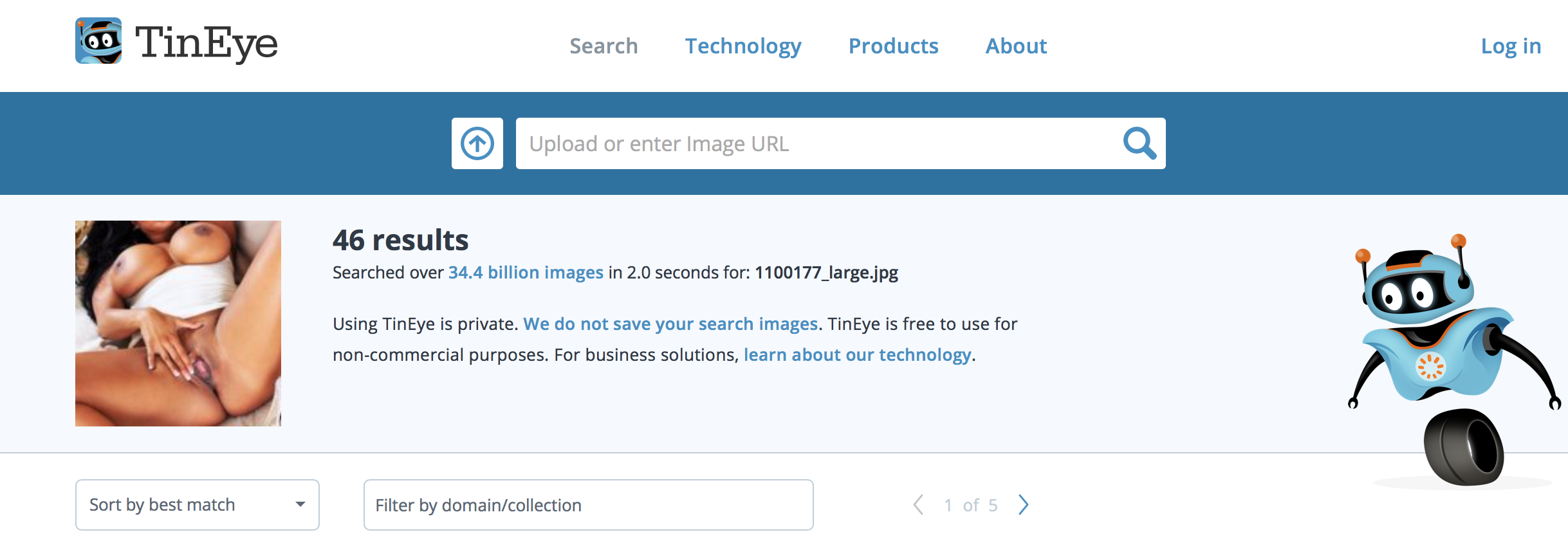Image resolution: width=1568 pixels, height=557 pixels.
Task: Follow the learn about our technology link
Action: coord(857,355)
